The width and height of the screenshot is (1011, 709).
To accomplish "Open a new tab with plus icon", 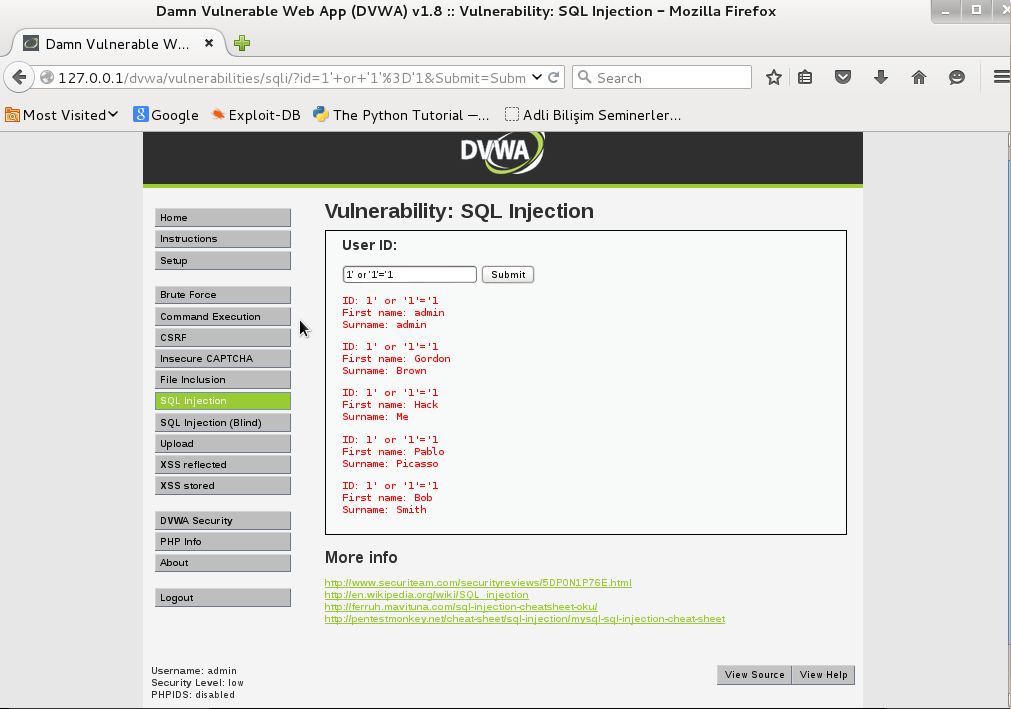I will point(242,44).
